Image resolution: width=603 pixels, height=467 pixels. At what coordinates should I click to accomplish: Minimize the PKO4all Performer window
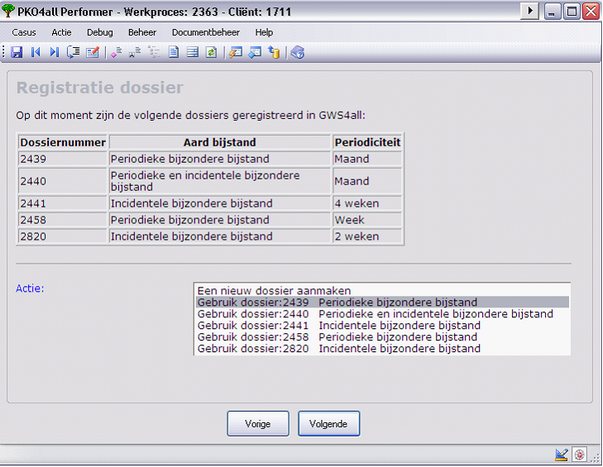tap(553, 11)
